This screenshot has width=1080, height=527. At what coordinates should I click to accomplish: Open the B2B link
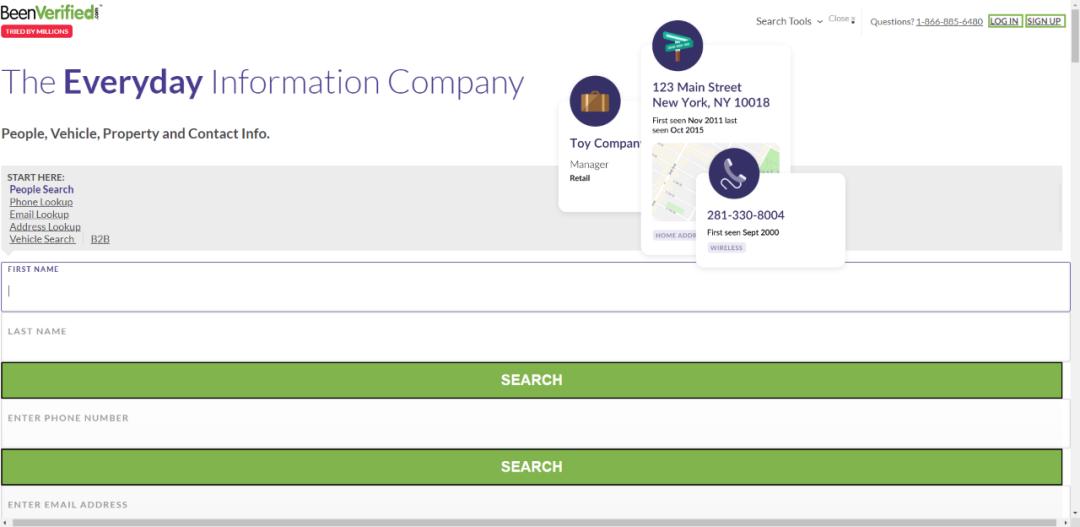click(x=101, y=239)
